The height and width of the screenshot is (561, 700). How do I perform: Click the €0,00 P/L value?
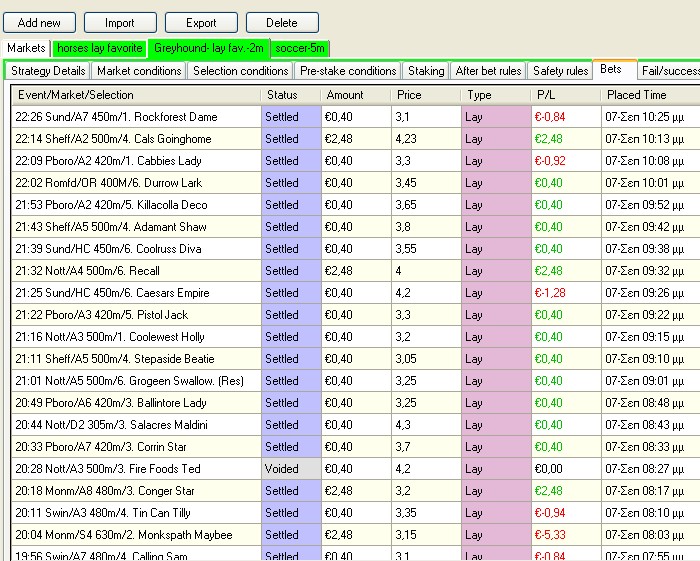(548, 469)
